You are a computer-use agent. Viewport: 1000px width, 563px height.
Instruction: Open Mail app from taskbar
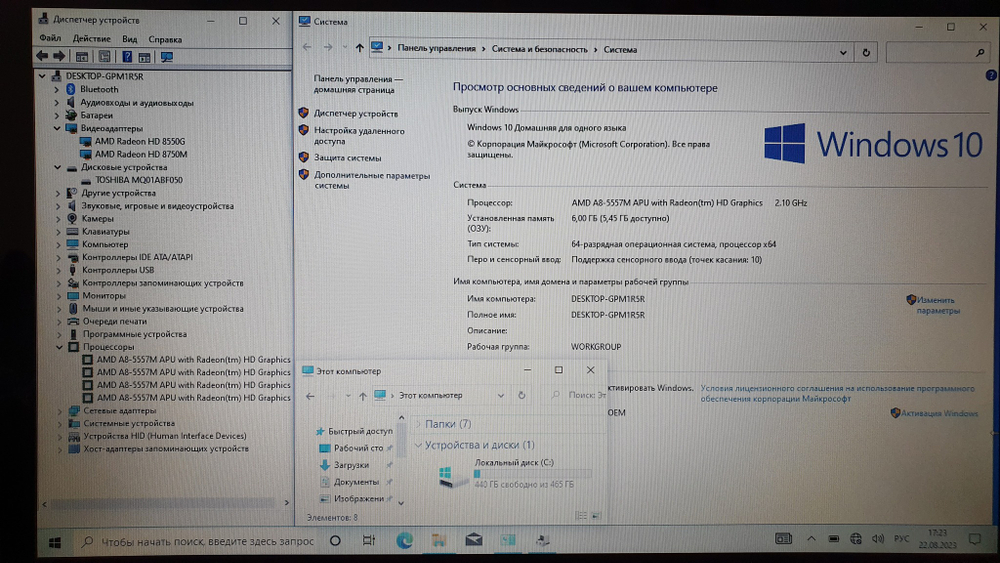(x=474, y=540)
